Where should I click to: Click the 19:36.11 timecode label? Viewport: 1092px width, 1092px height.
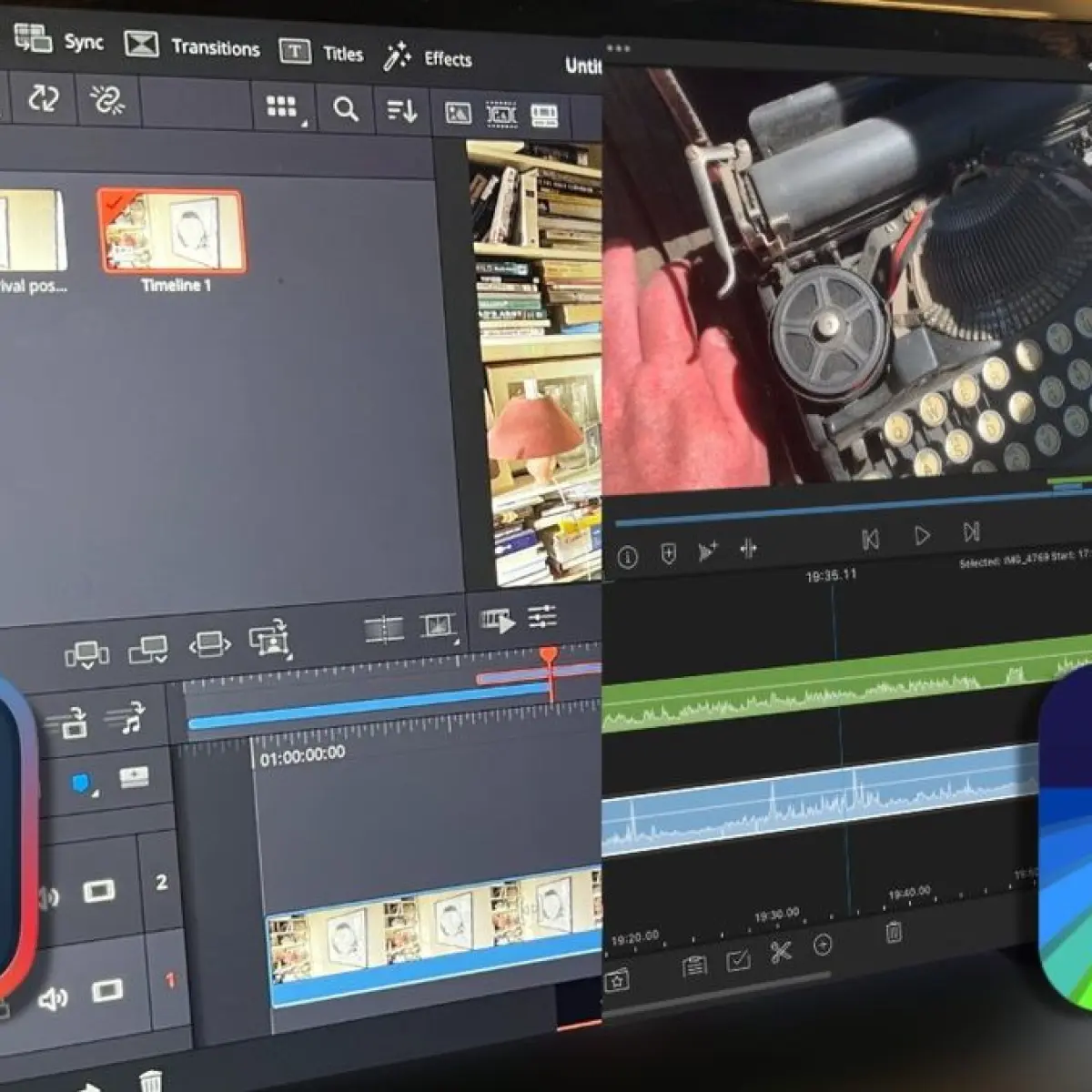point(831,575)
